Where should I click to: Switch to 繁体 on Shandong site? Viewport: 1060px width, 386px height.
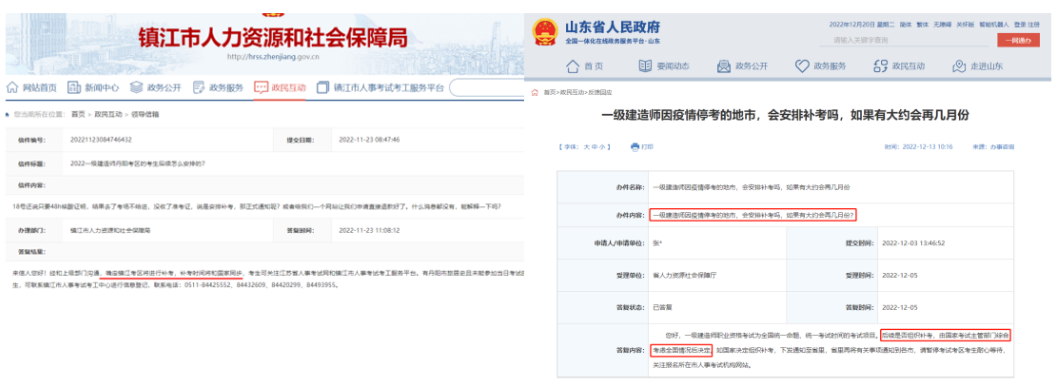coord(922,24)
